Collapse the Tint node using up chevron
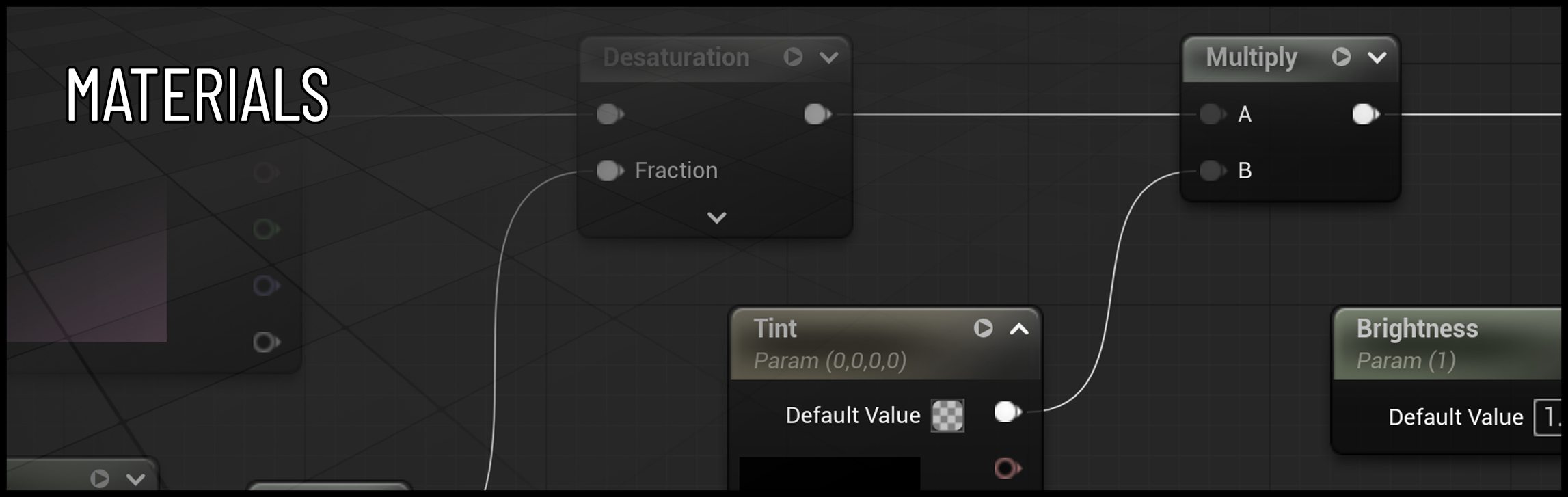The image size is (1568, 497). (1019, 329)
